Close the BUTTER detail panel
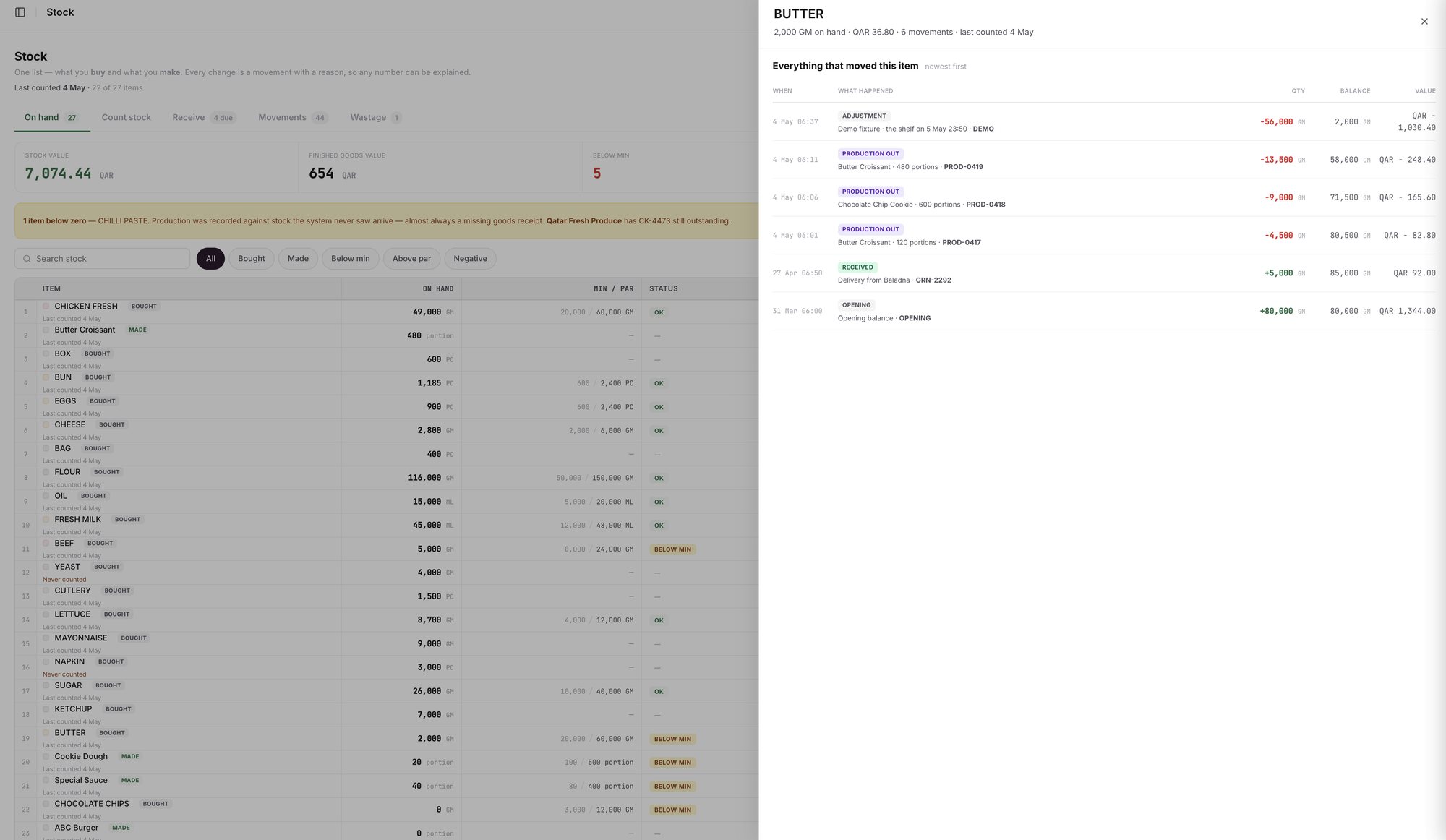Screen dimensions: 1446x840 (x=1424, y=22)
